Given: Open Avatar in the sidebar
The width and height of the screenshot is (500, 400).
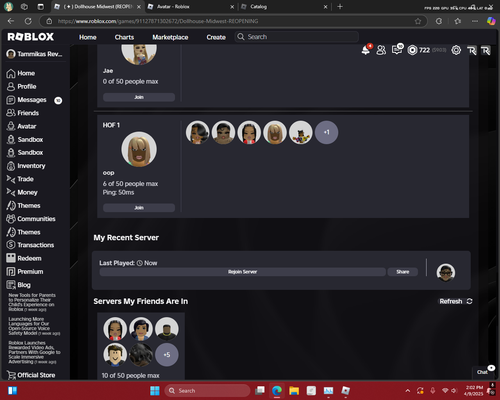Looking at the screenshot, I should (21, 126).
